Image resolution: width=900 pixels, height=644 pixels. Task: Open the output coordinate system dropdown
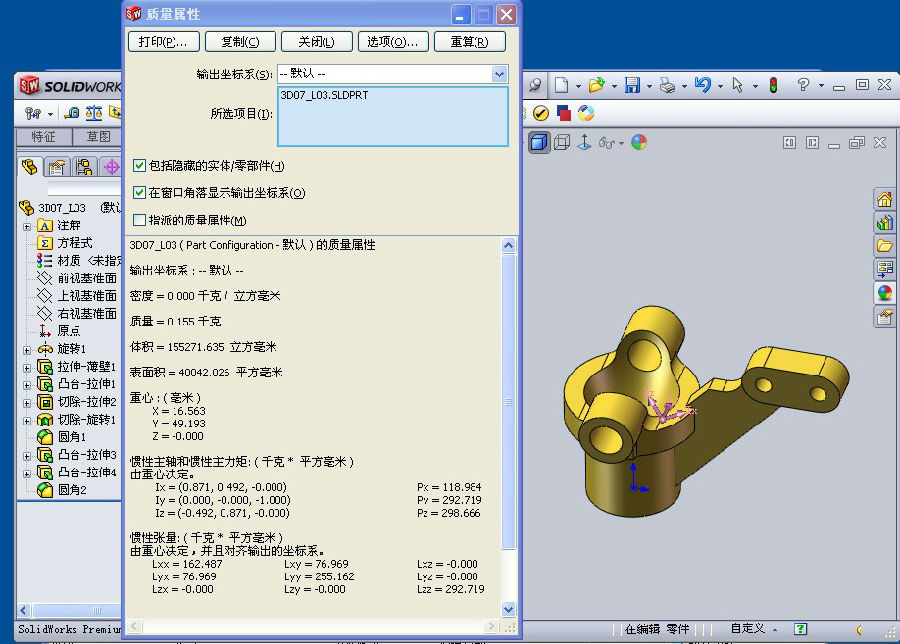coord(499,74)
